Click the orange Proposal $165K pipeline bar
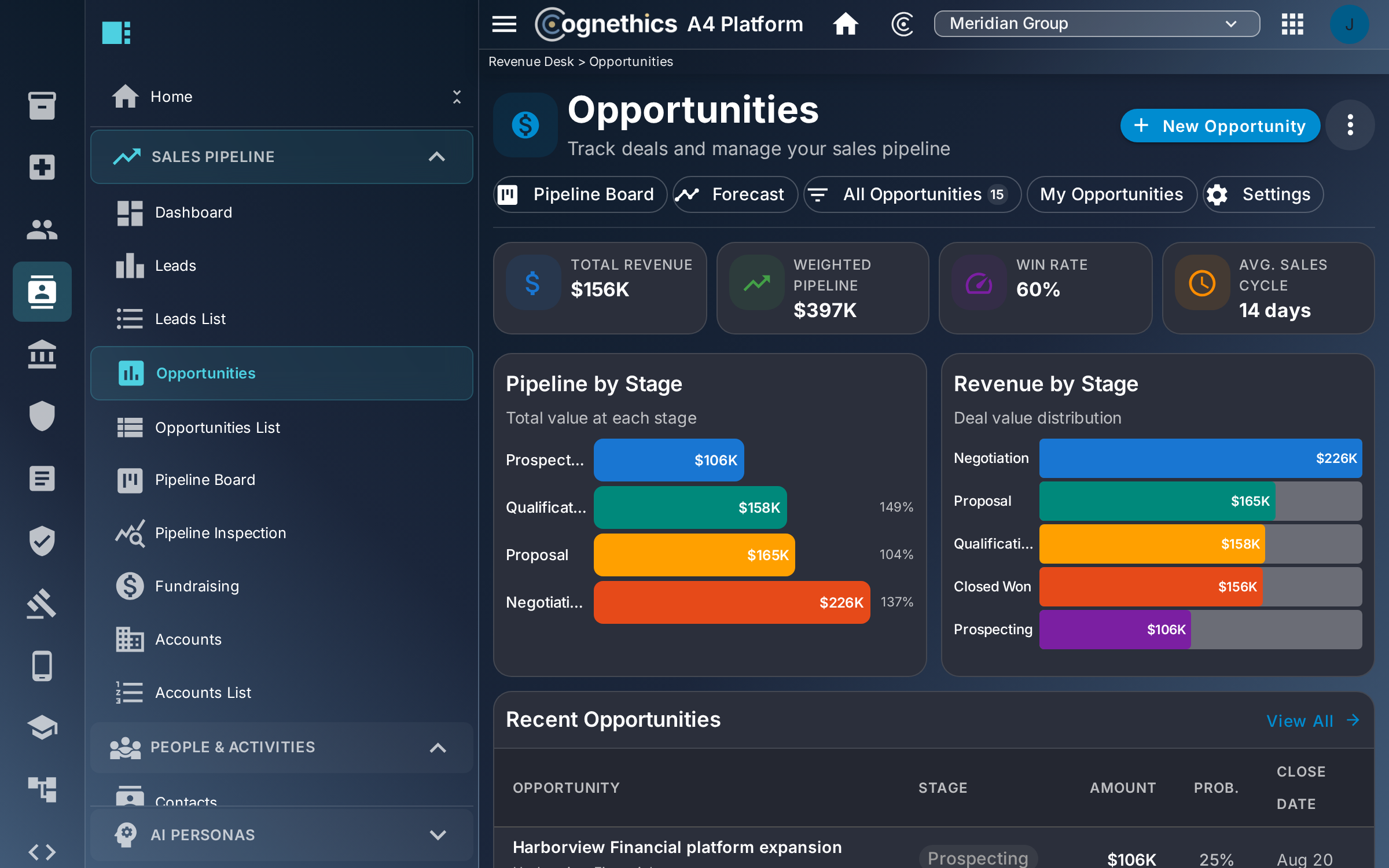Image resolution: width=1389 pixels, height=868 pixels. 694,555
